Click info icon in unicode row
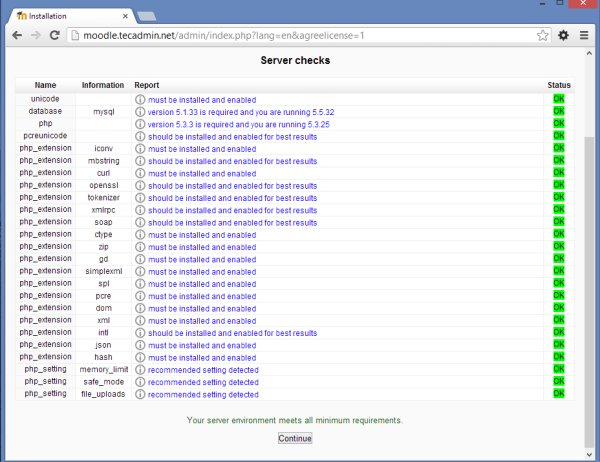The image size is (600, 462). point(141,100)
